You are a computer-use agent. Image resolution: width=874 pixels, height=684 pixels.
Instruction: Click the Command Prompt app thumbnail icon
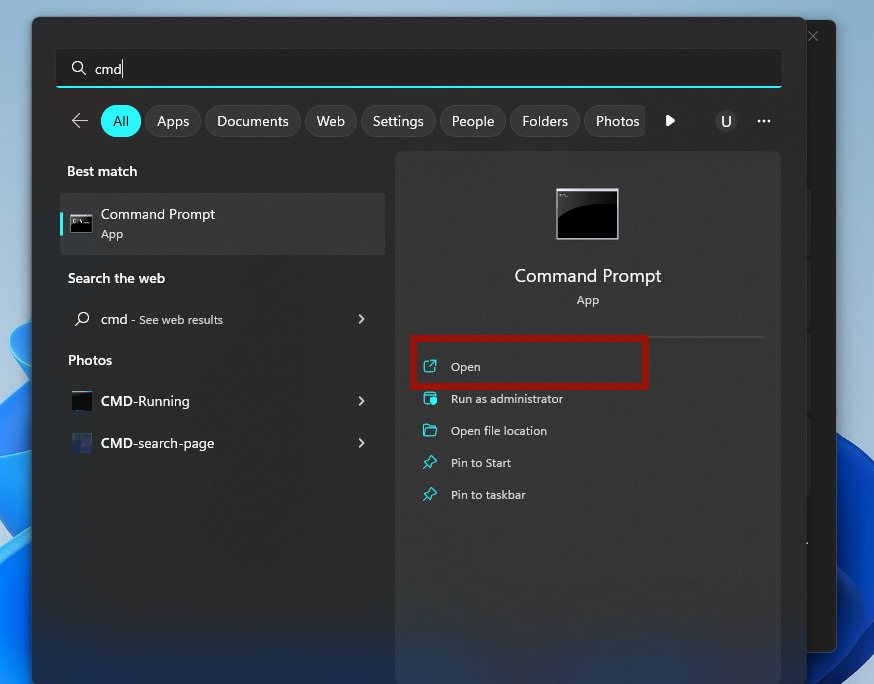tap(587, 213)
